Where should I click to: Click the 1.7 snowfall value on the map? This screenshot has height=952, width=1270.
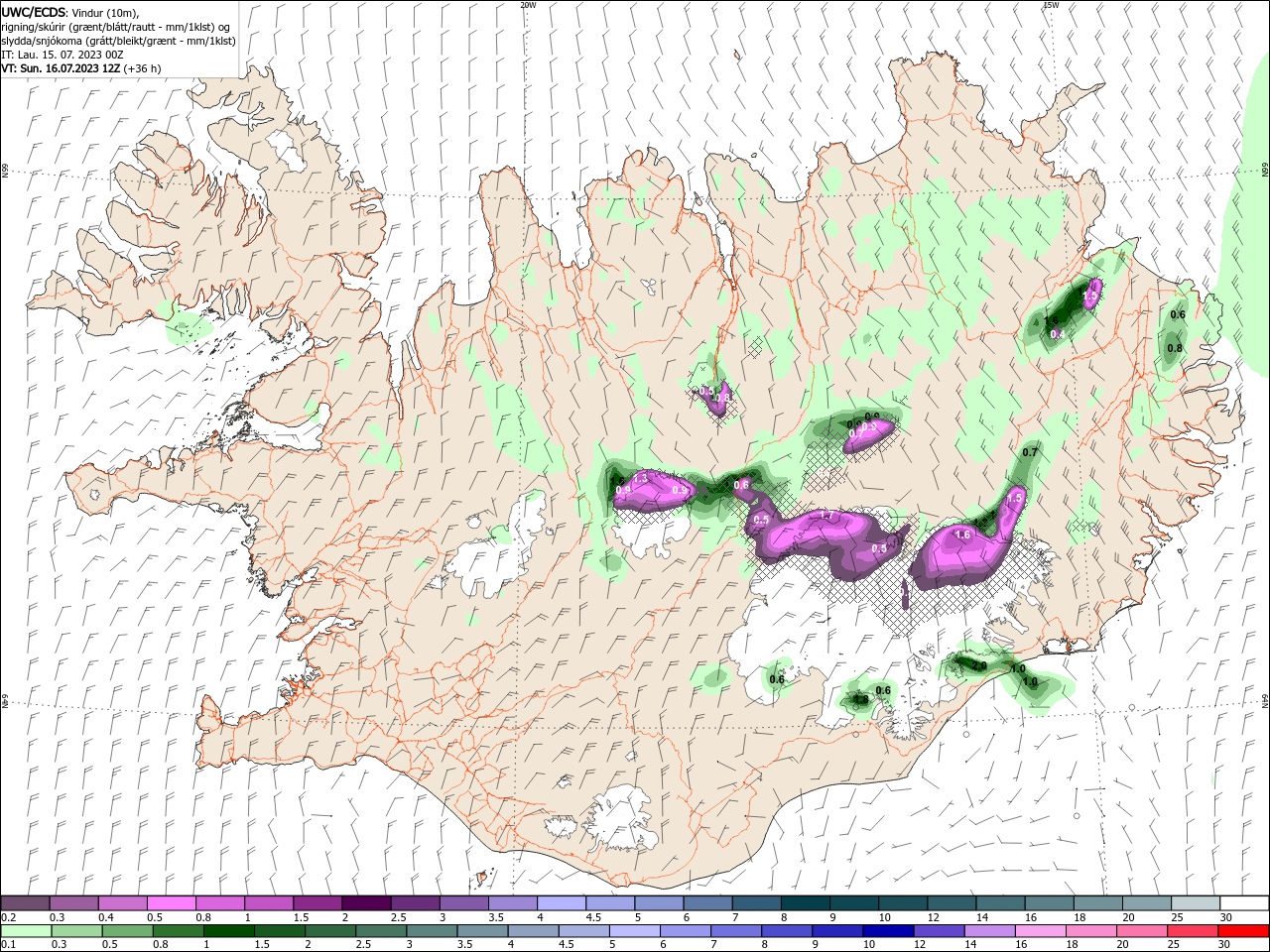[826, 517]
